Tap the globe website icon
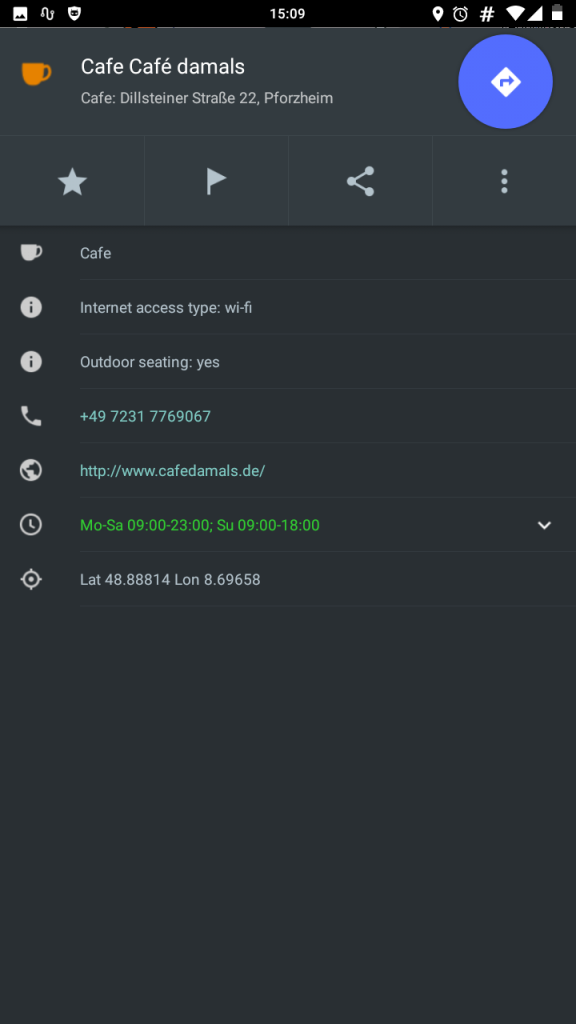Screen dimensions: 576x1024 tap(31, 470)
